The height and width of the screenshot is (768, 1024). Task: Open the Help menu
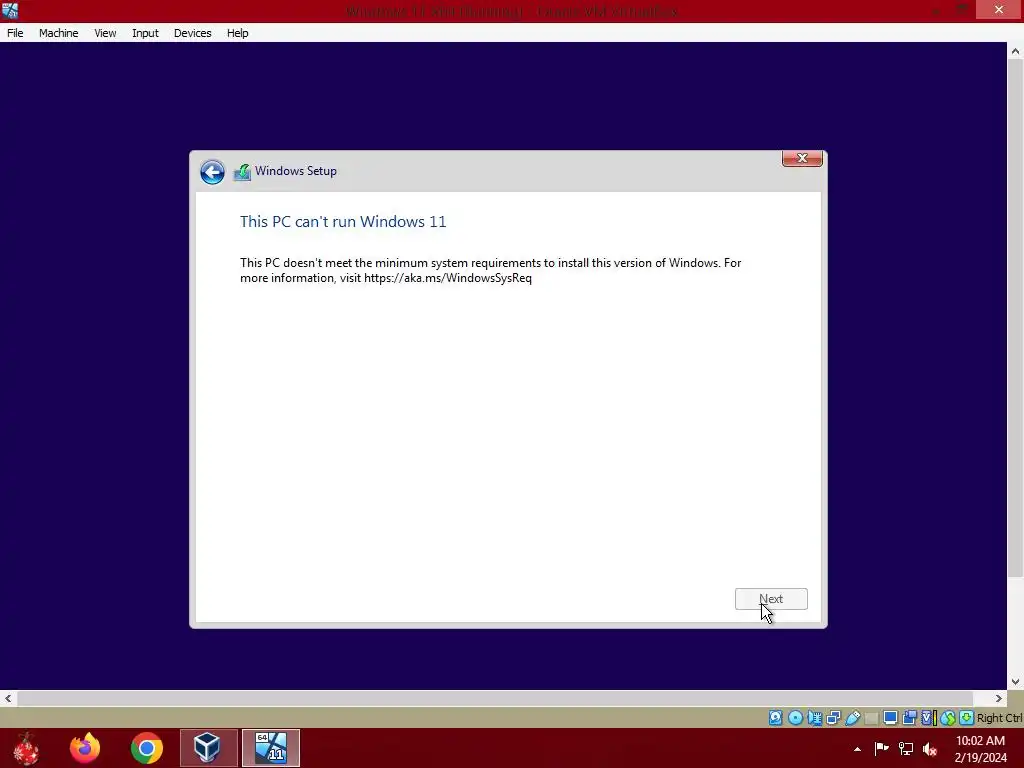(238, 33)
